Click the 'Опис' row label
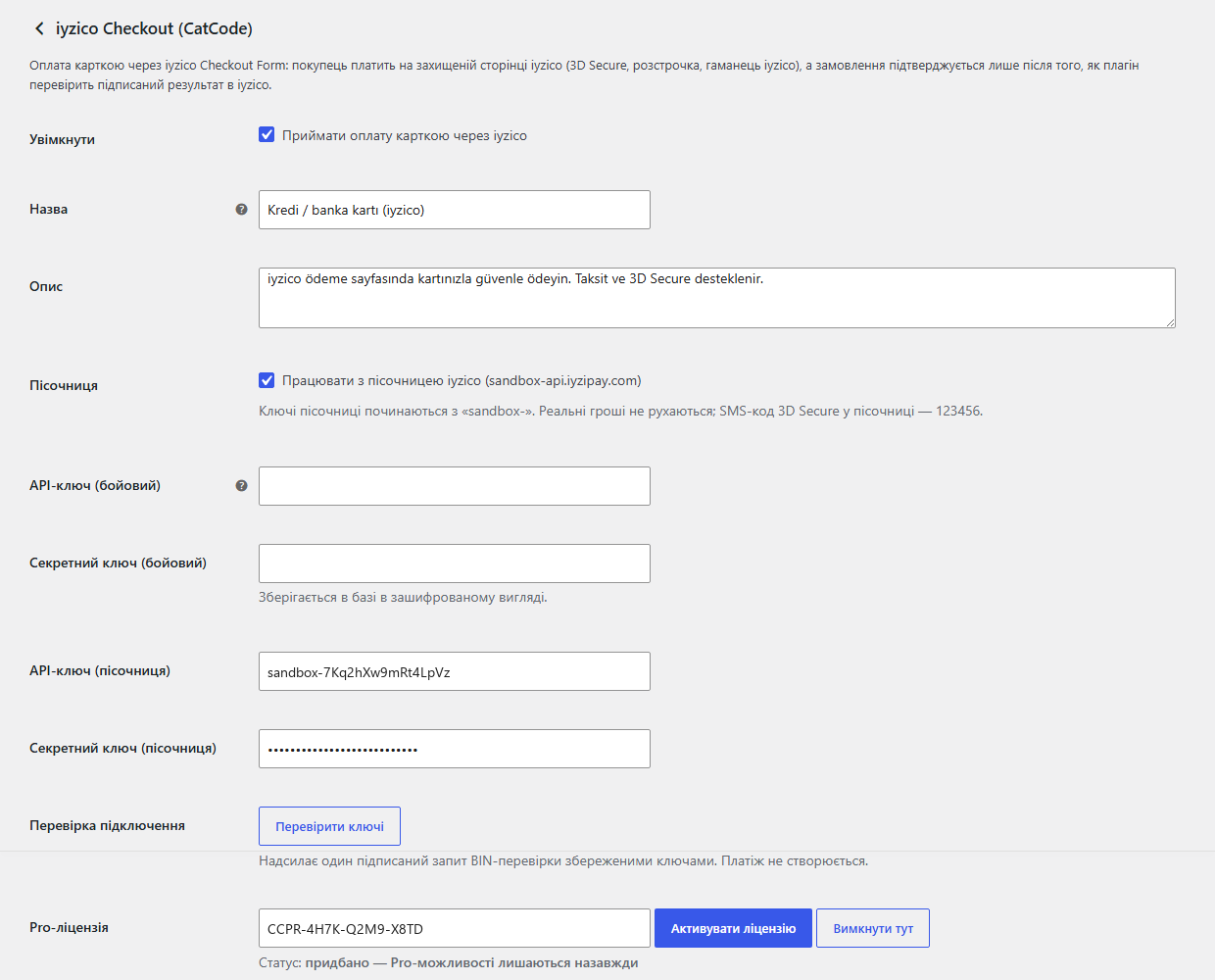 [x=46, y=286]
